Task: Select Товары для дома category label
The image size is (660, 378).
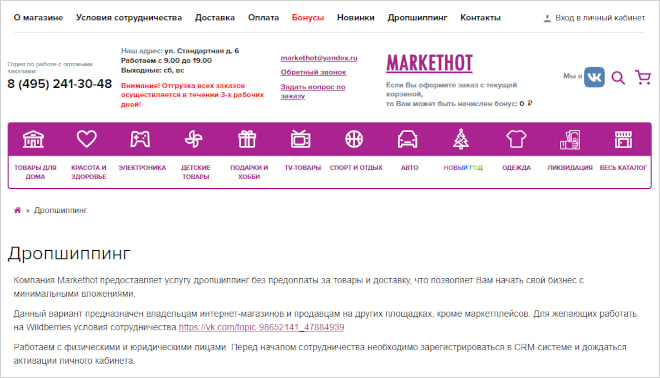Action: 35,172
